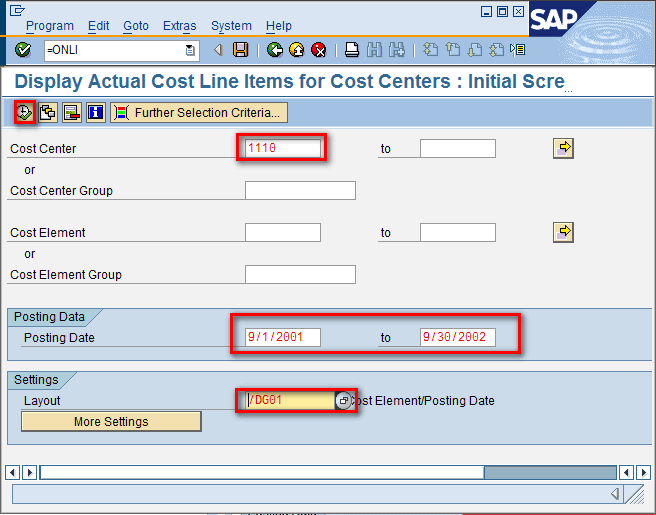
Task: Expand the command field history dropdown
Action: 190,50
